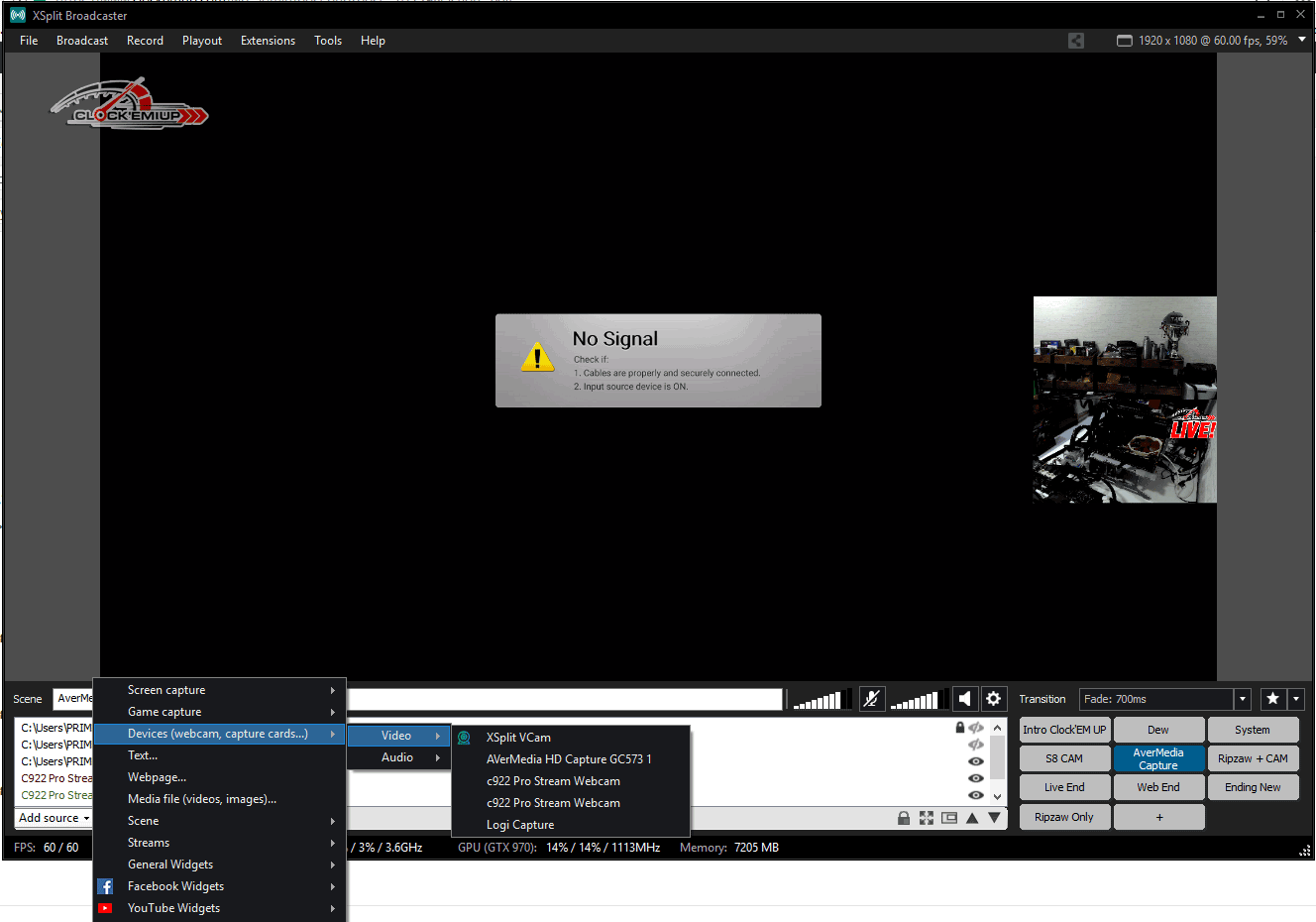This screenshot has height=922, width=1316.
Task: Open the resolution 1920 x 1080 dropdown
Action: pos(1302,40)
